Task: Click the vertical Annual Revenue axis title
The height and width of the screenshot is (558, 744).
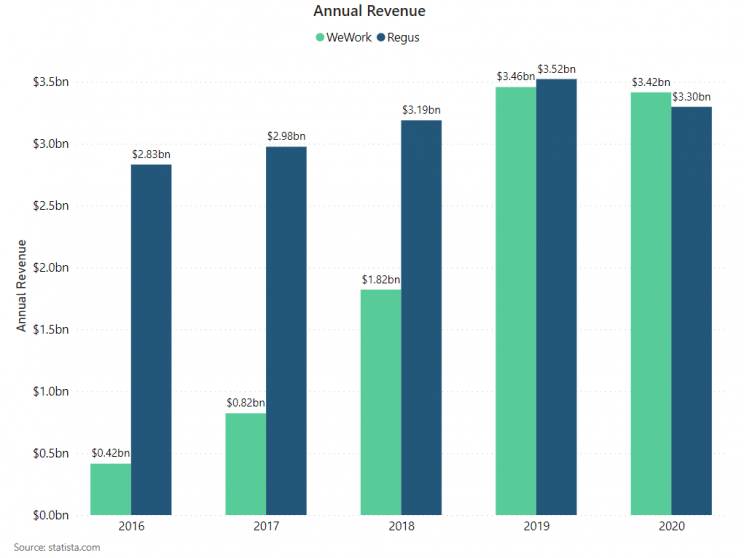Action: 21,286
